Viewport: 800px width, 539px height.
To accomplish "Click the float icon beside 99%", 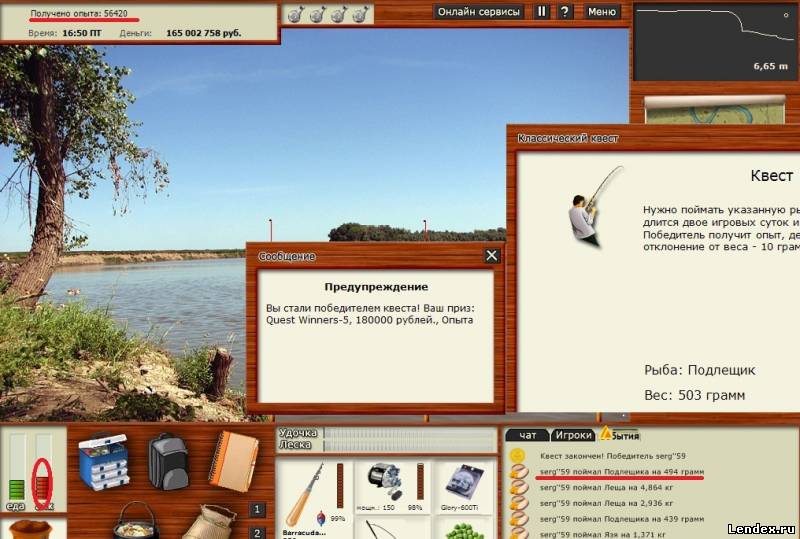I will click(321, 518).
